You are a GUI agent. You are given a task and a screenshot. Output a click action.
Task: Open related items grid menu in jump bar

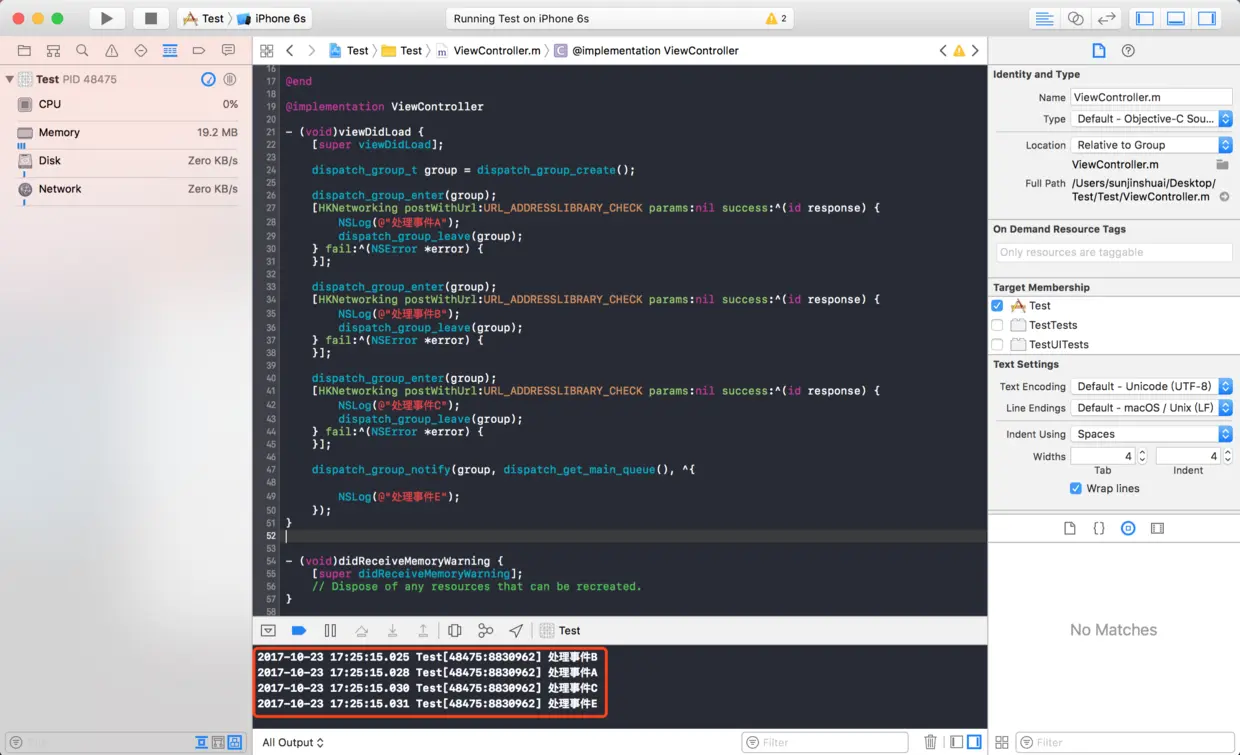(x=266, y=50)
